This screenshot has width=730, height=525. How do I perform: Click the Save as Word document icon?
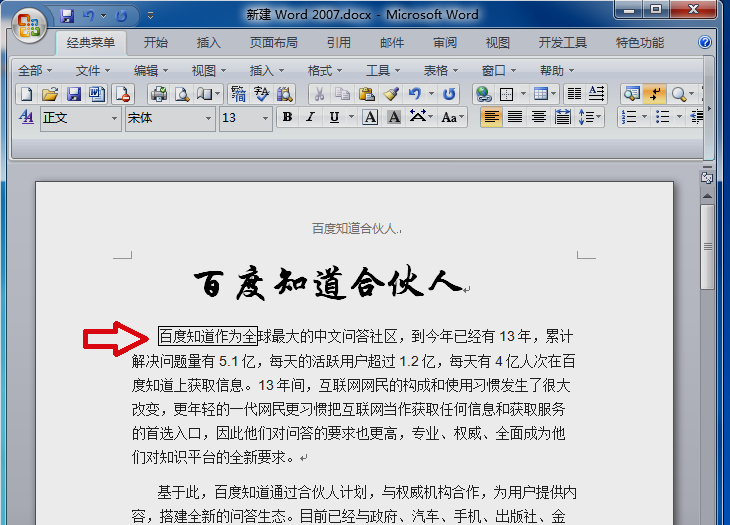click(97, 94)
